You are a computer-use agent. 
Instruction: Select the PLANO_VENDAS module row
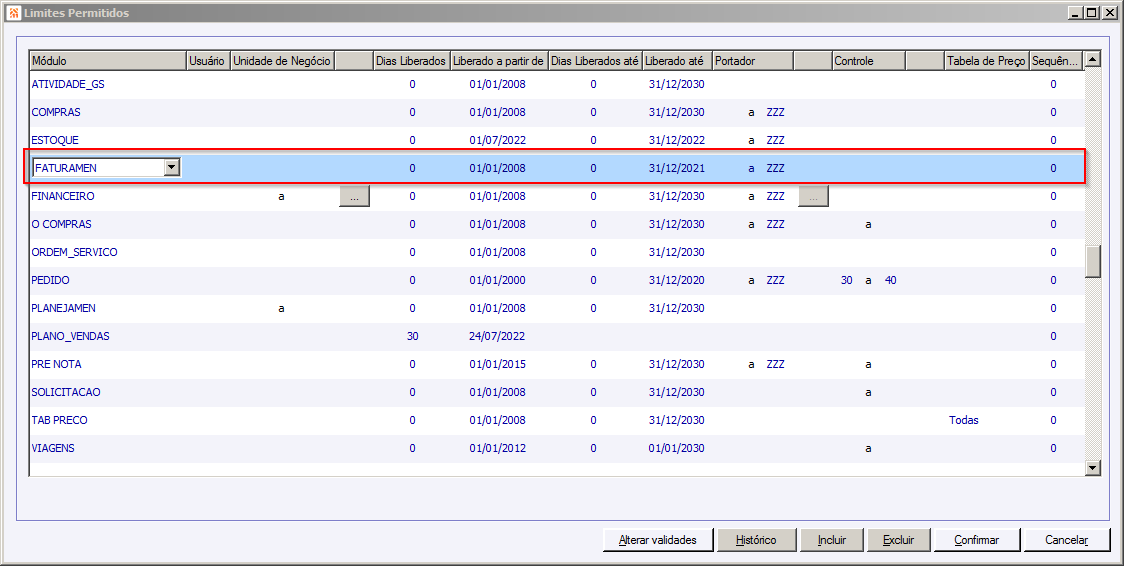coord(556,336)
